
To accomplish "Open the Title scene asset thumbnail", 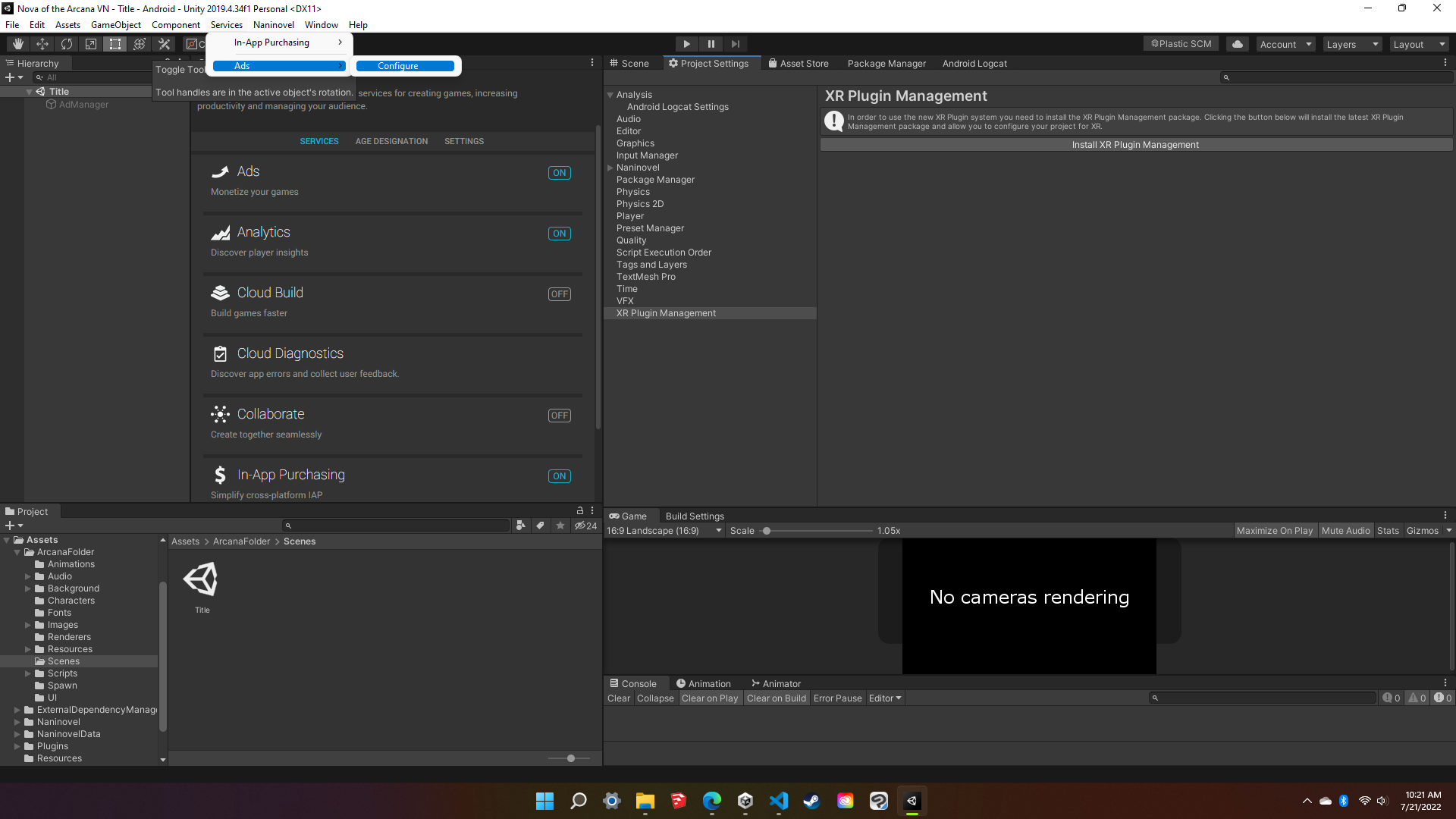I will point(202,580).
